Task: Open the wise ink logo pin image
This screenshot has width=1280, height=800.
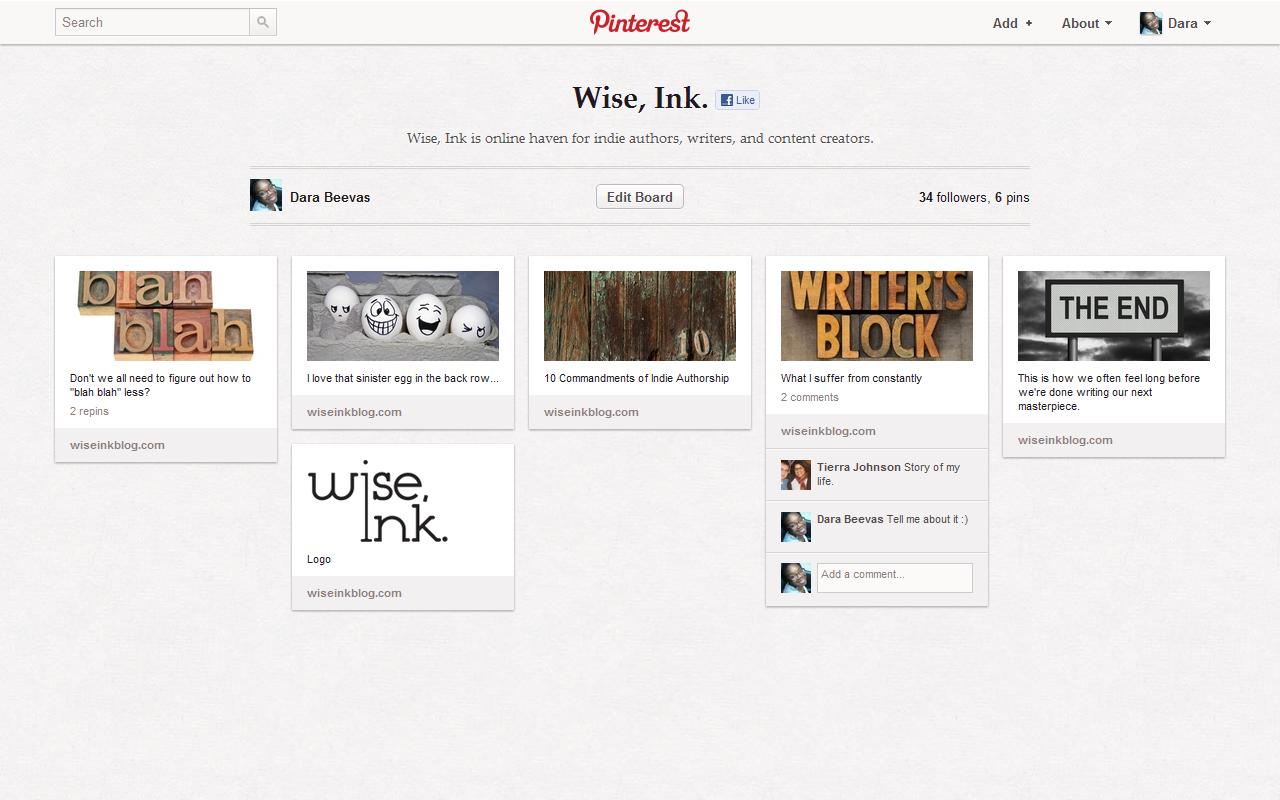Action: tap(378, 502)
